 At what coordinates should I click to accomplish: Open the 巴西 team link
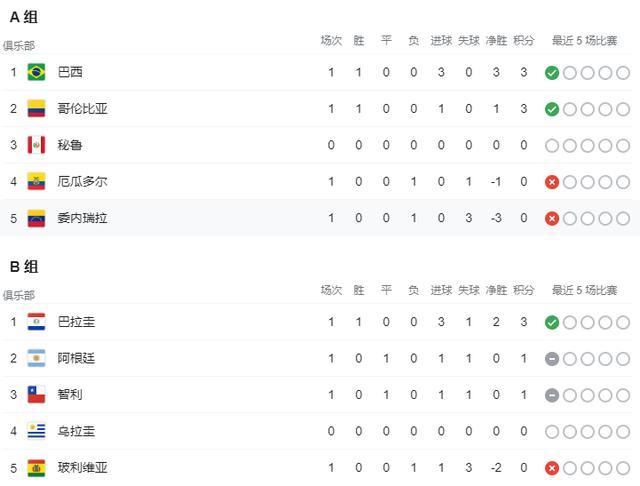[71, 72]
